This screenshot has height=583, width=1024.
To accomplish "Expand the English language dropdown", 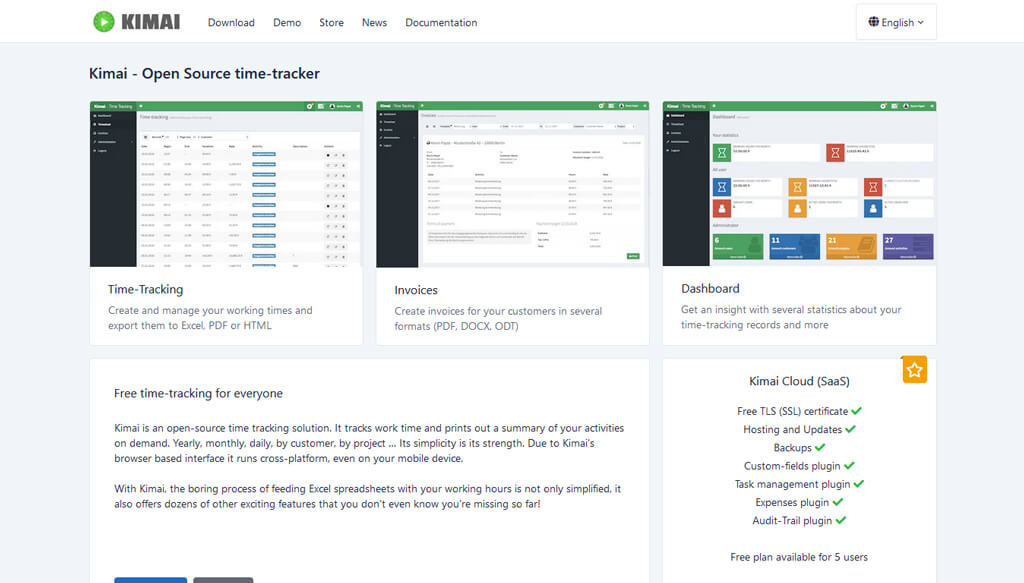I will point(896,22).
